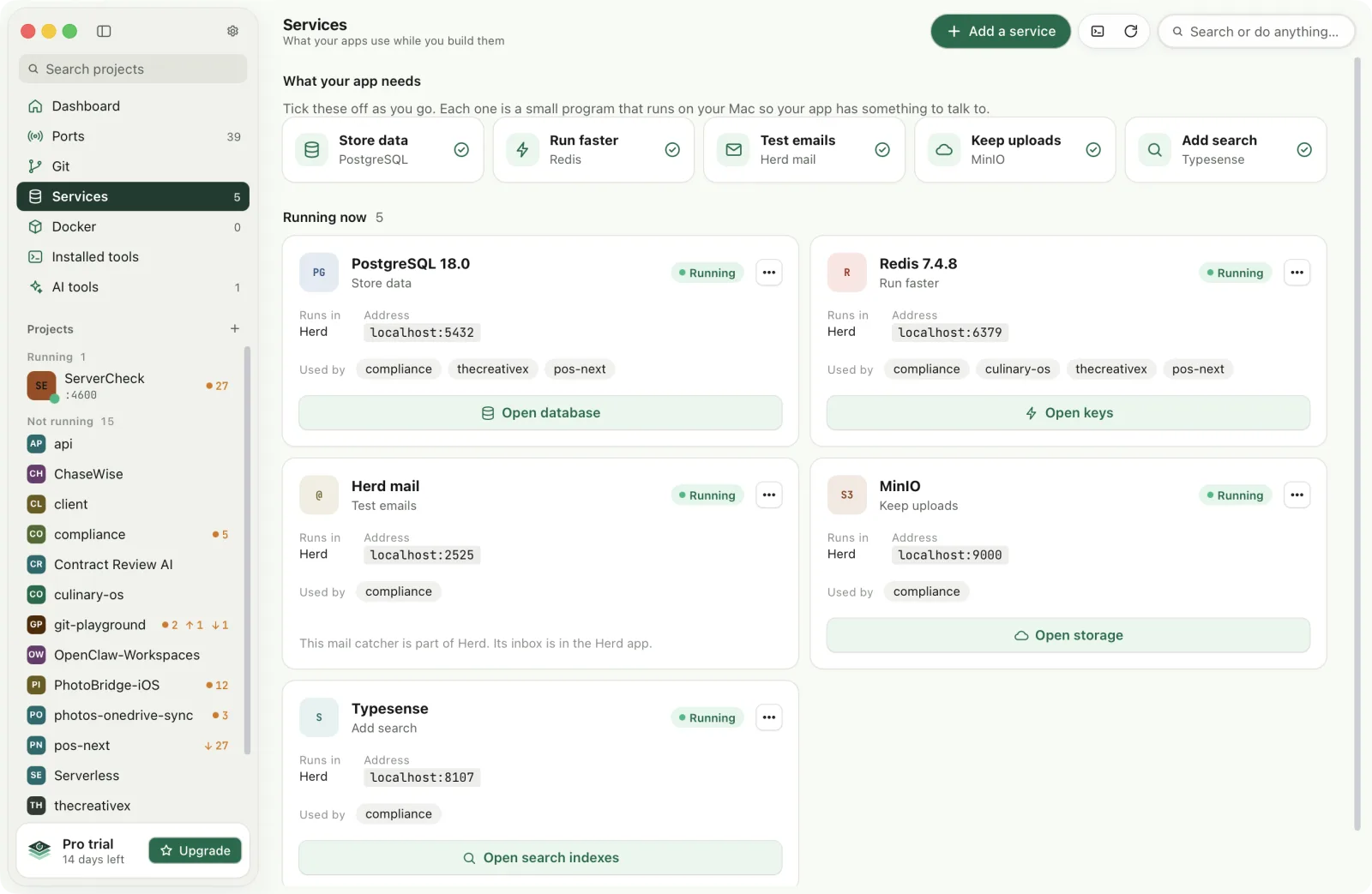Toggle the Test emails Herd mail checkmark
This screenshot has height=894, width=1372.
coord(882,150)
